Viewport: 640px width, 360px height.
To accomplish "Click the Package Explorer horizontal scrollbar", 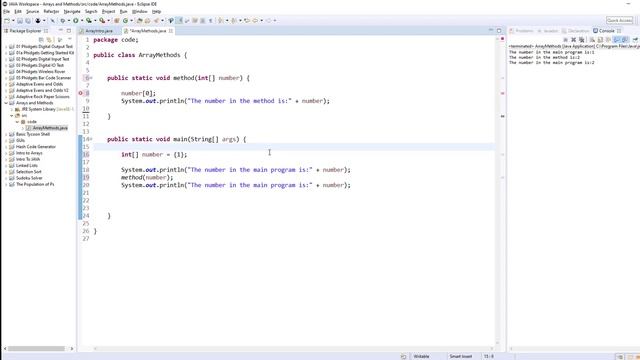I will [x=36, y=349].
